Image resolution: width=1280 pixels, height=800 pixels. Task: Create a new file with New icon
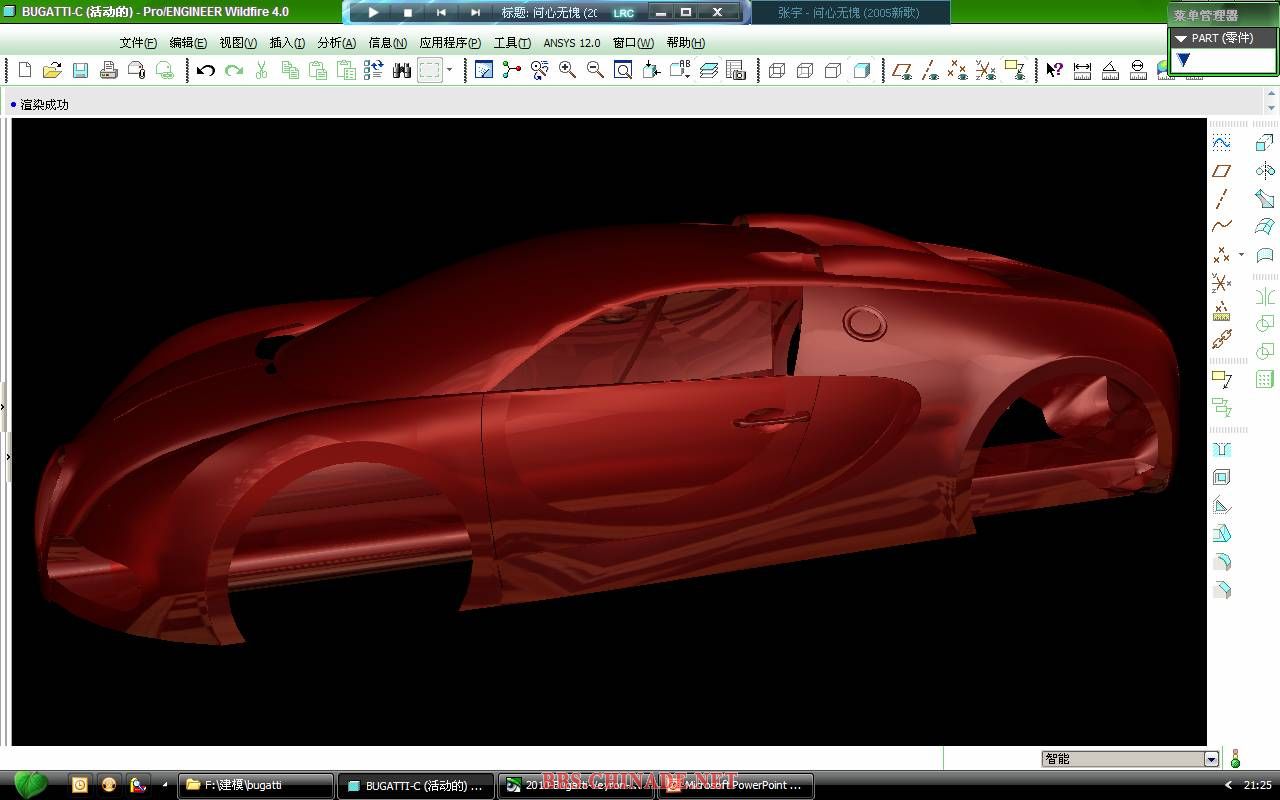click(25, 70)
